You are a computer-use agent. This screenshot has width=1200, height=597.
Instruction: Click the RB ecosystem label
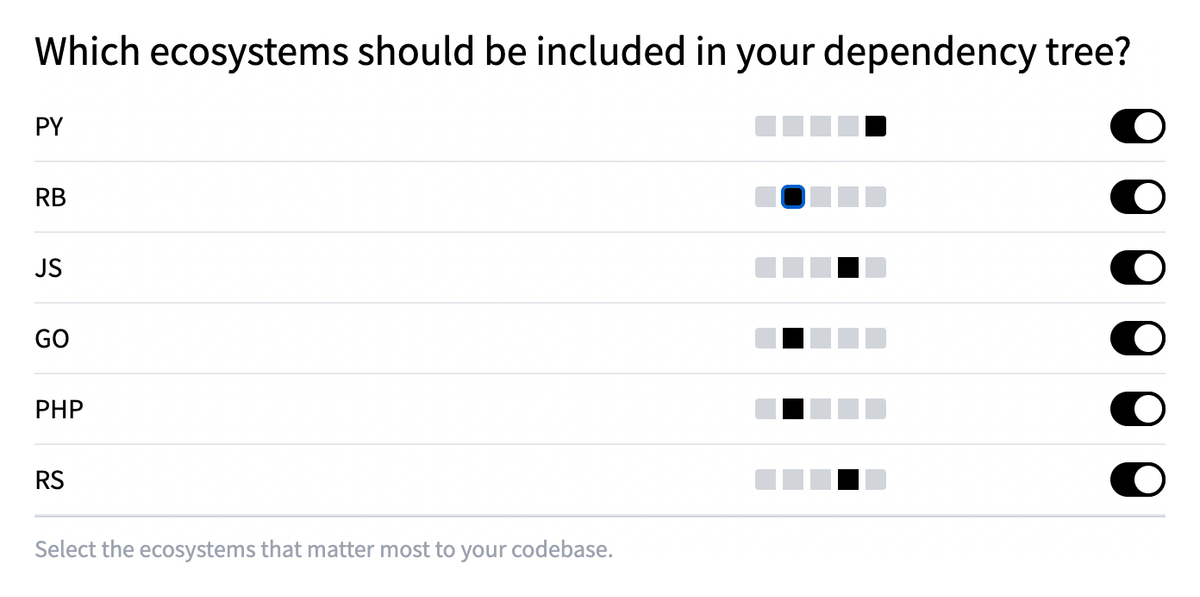51,197
